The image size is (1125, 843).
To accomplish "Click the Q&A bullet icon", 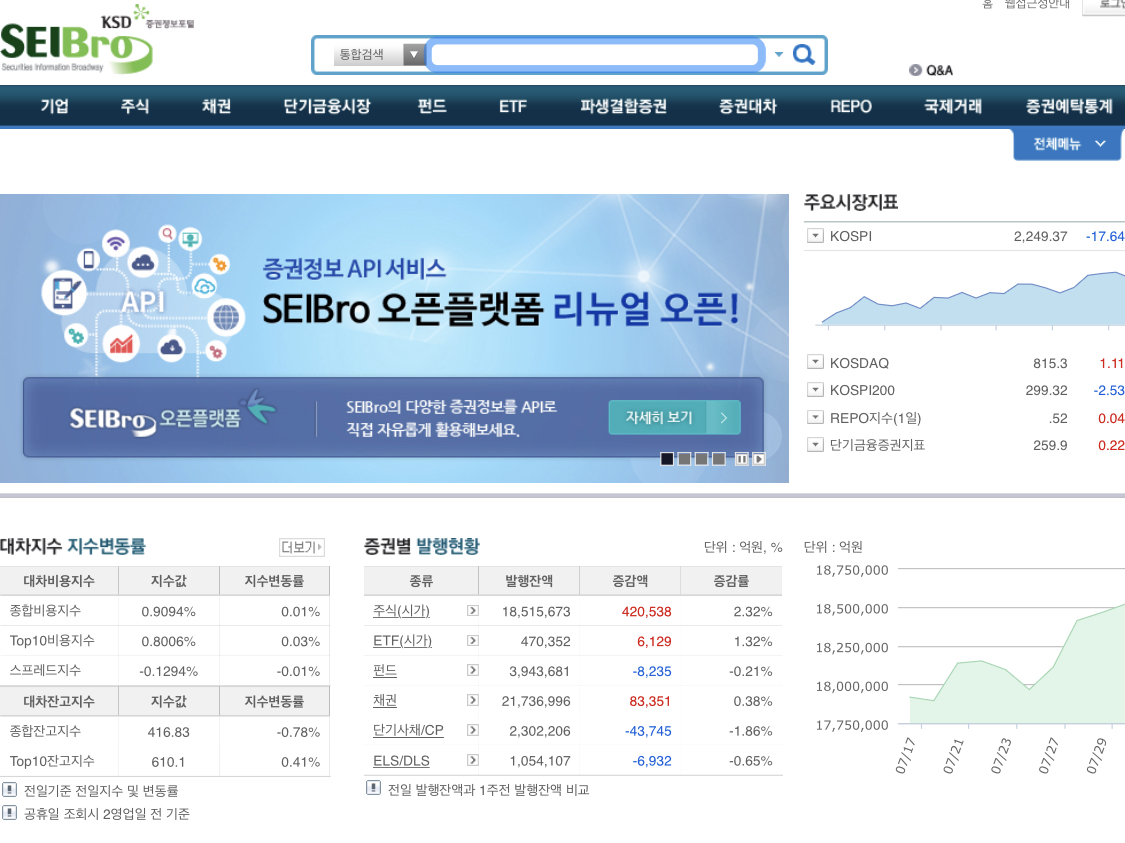I will pos(915,70).
